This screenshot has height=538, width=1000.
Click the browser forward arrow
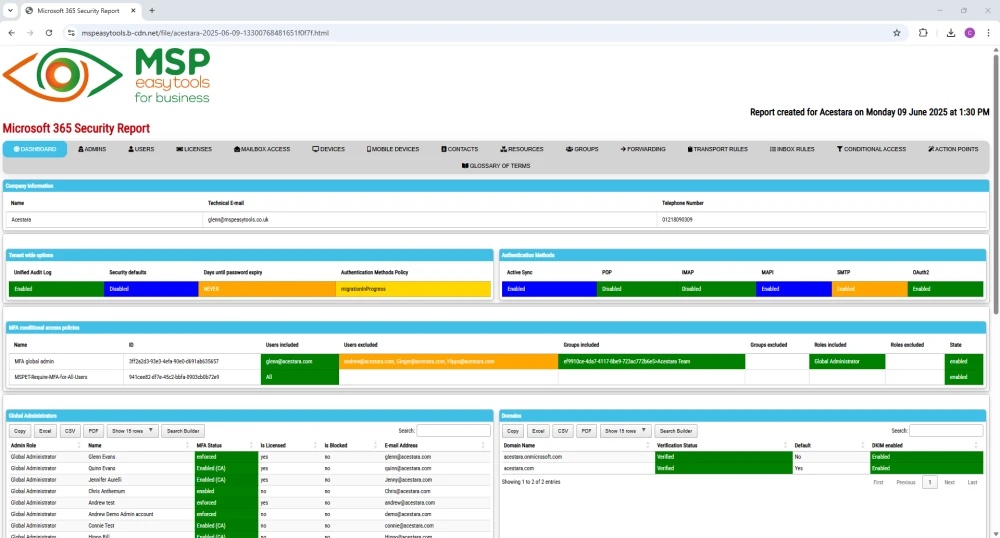coord(30,33)
